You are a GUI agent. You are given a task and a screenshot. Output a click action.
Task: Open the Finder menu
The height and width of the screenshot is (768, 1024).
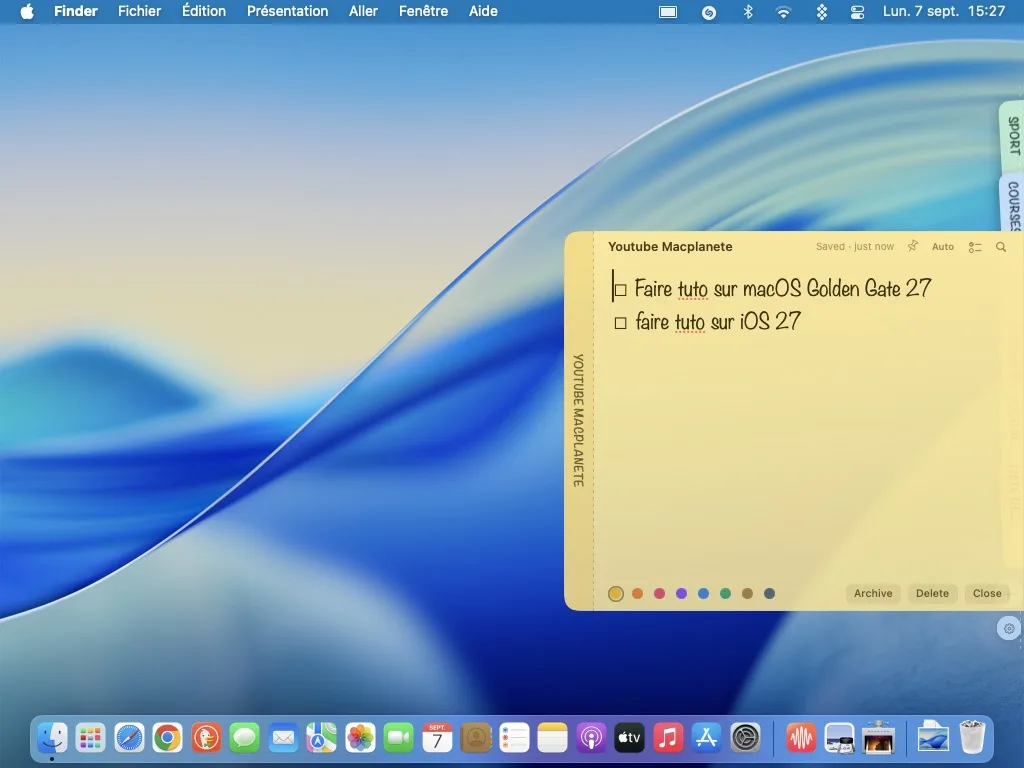(76, 11)
